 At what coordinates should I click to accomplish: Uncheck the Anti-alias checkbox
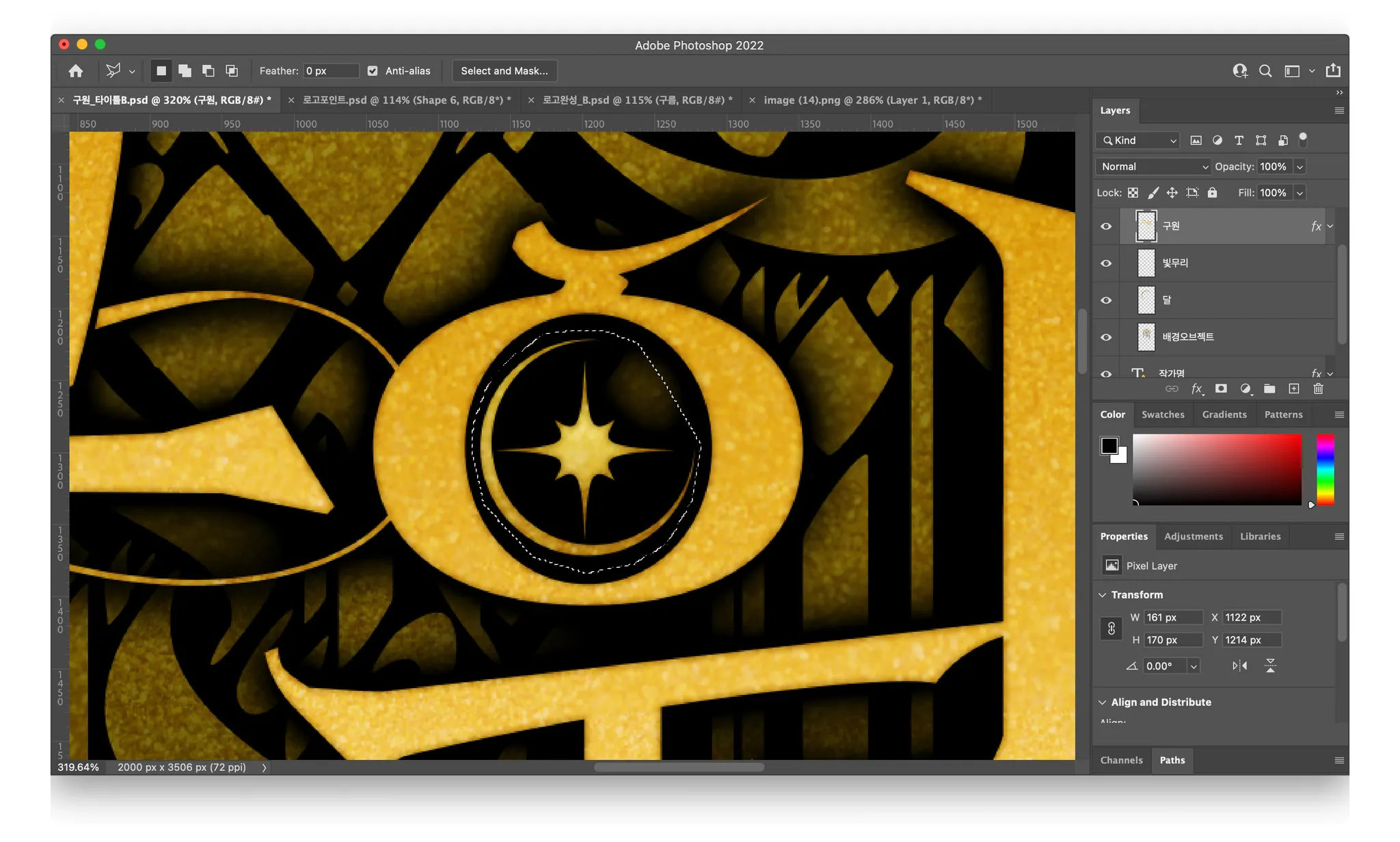[373, 71]
